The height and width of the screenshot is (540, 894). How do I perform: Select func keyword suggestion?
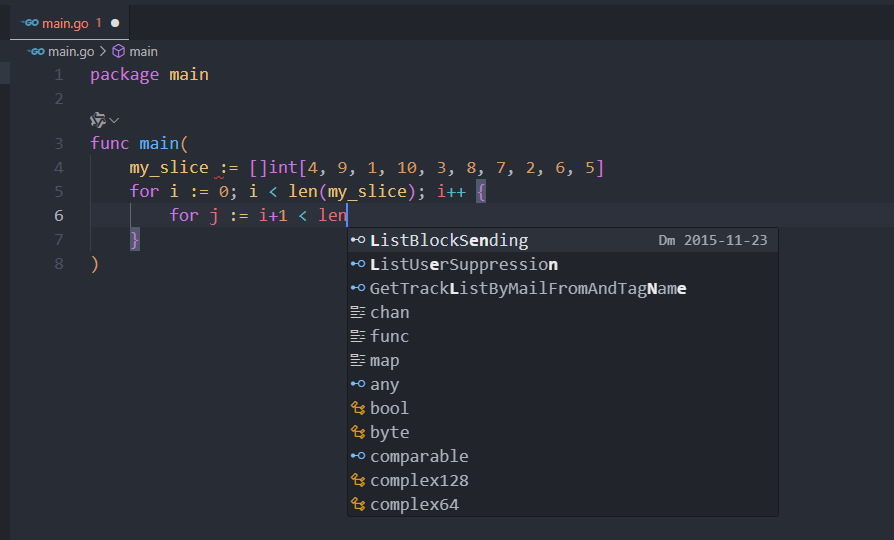click(x=563, y=336)
